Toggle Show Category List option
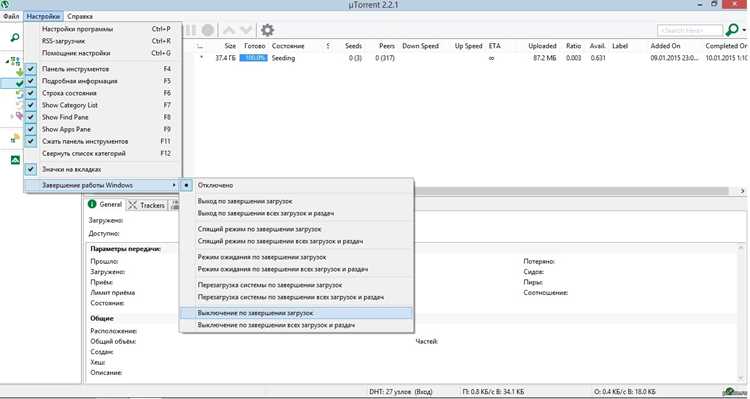The width and height of the screenshot is (750, 399). (x=103, y=105)
